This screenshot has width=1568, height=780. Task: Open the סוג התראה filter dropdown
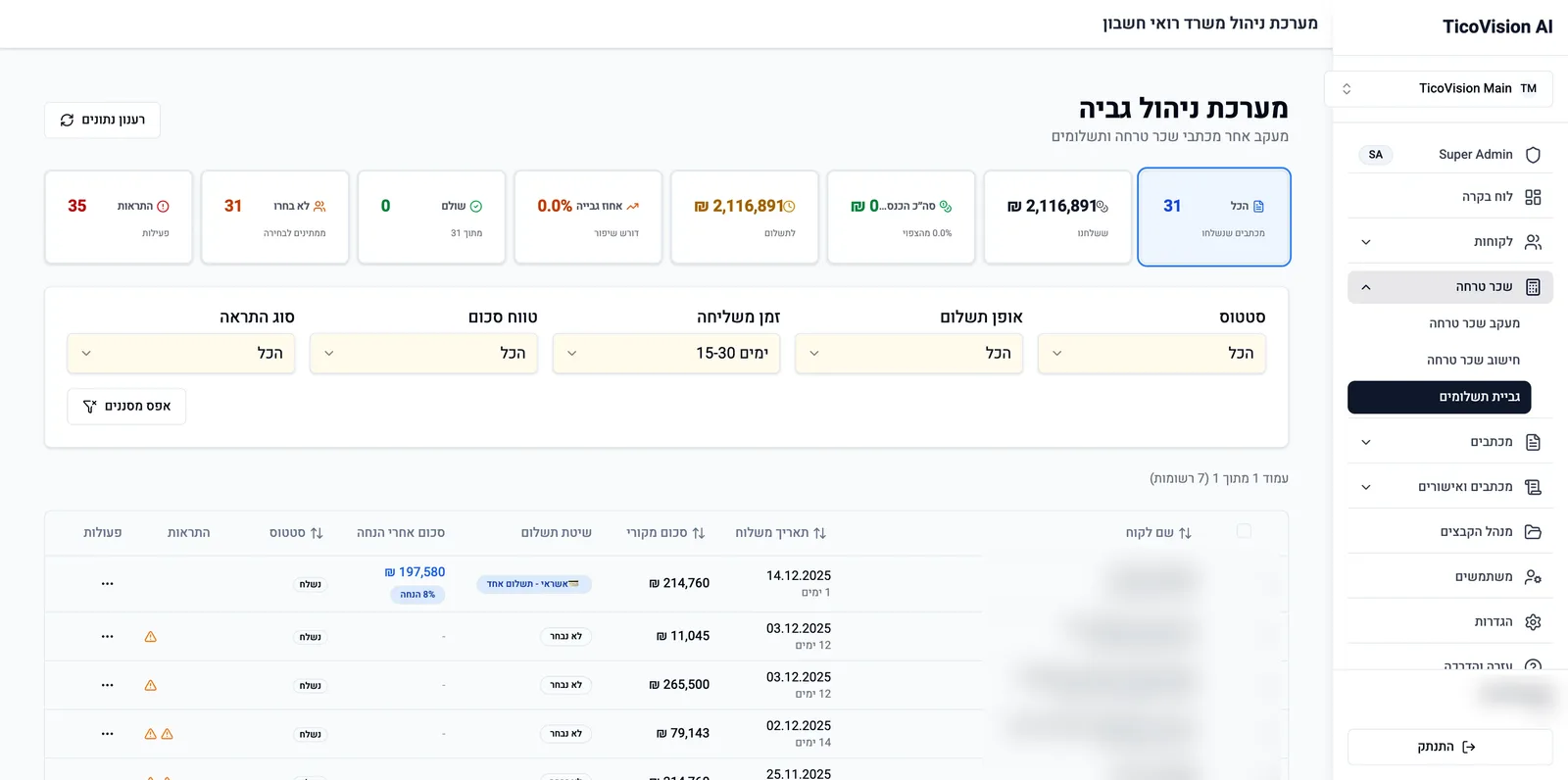coord(181,354)
